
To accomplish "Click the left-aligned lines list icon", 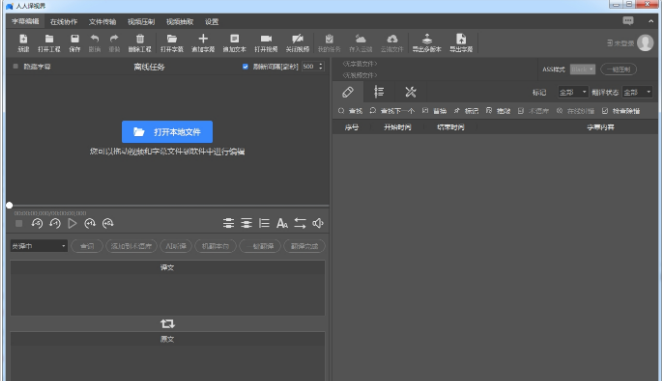I will coord(264,223).
